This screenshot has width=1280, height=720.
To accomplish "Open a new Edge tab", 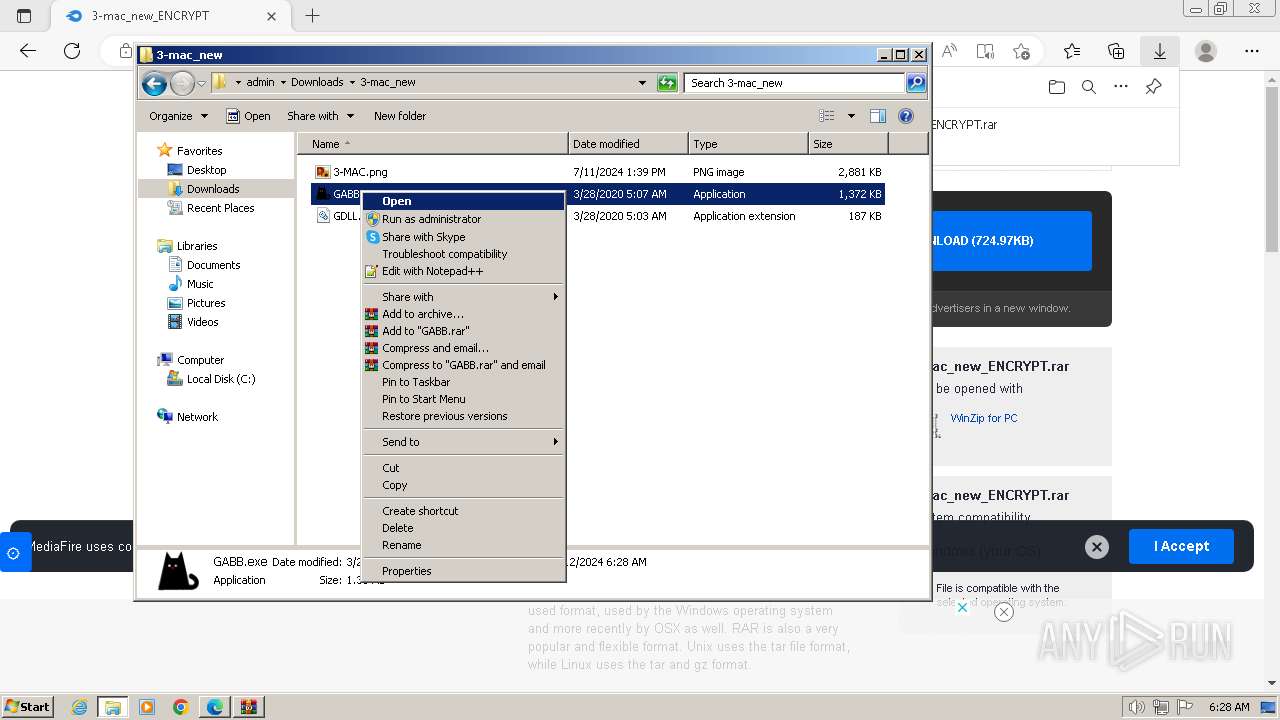I will (x=312, y=16).
